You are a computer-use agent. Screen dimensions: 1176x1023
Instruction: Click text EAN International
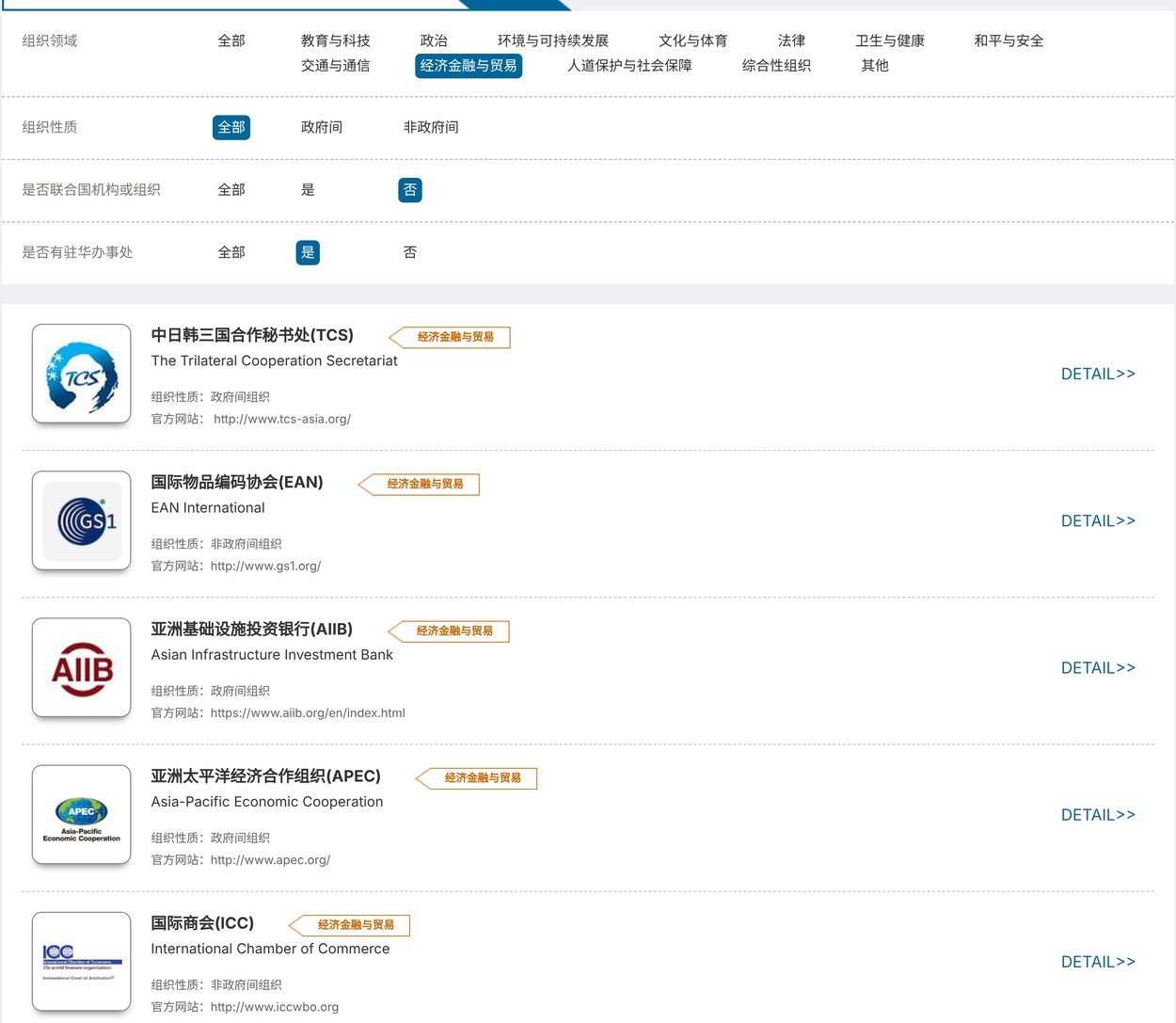tap(208, 507)
